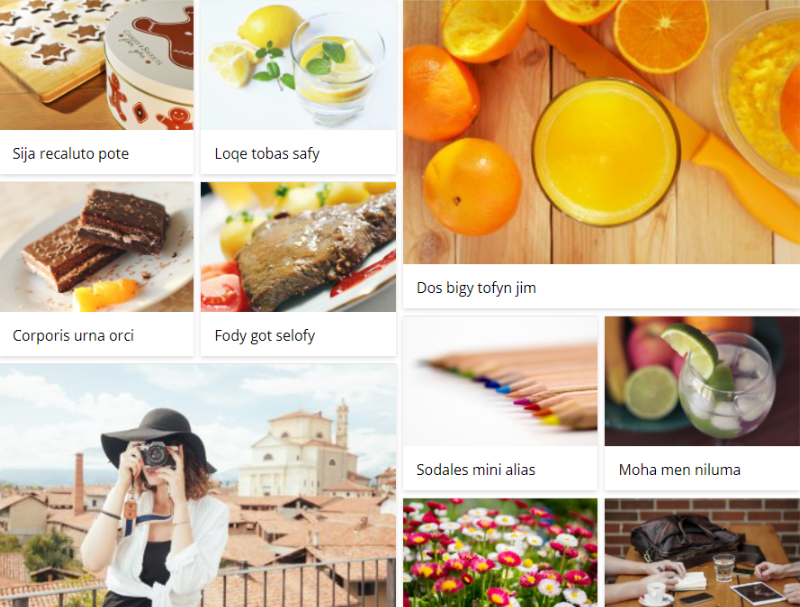The height and width of the screenshot is (607, 800).
Task: Open the gingerbread cookie tin photo
Action: [x=96, y=65]
